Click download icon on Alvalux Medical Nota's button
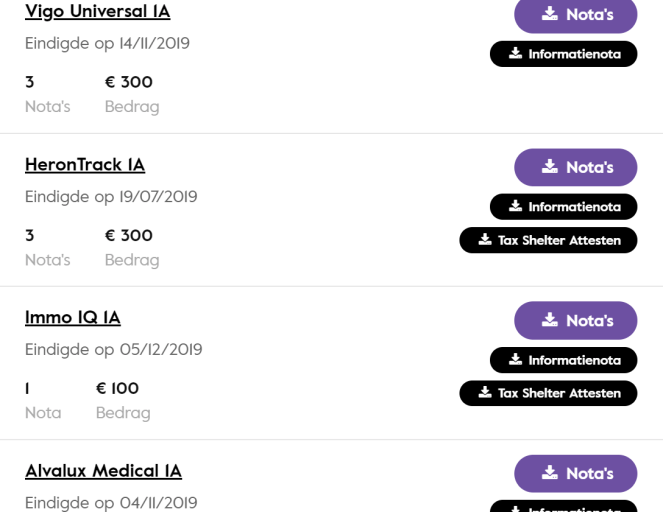This screenshot has width=663, height=512. point(550,473)
